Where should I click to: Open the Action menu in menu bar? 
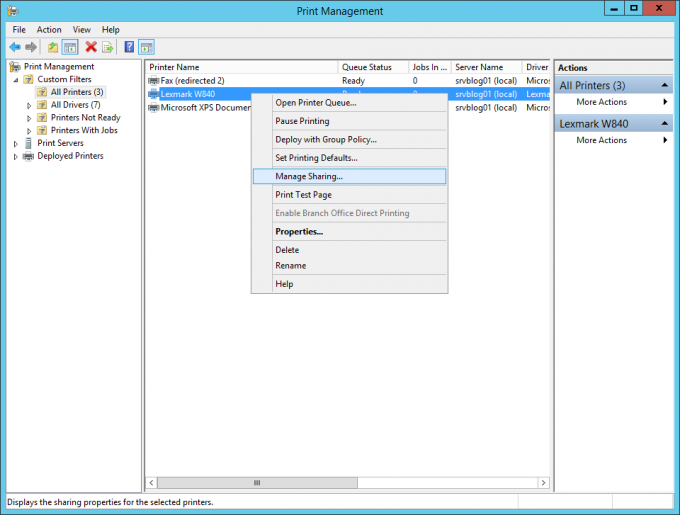pos(49,30)
